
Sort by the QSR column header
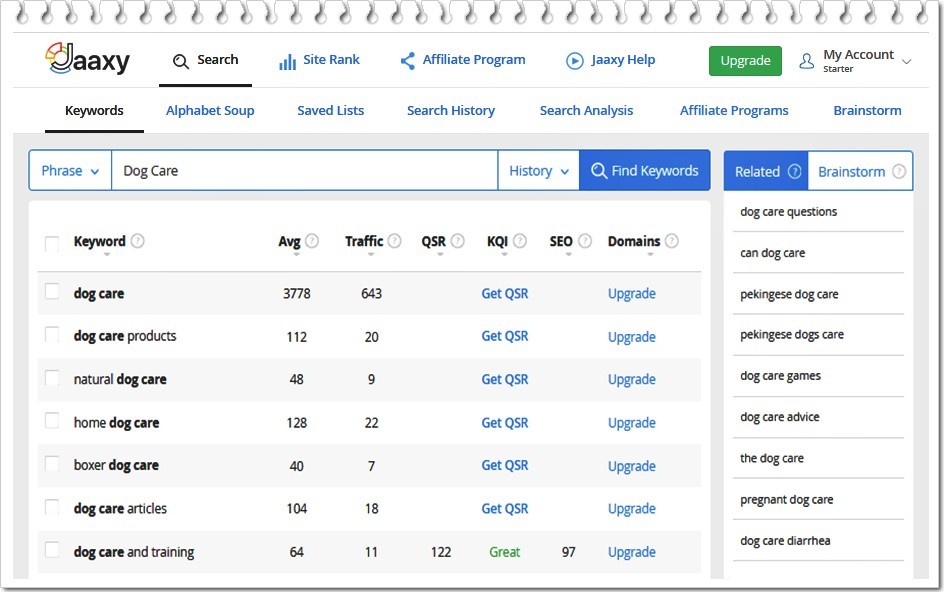point(433,241)
